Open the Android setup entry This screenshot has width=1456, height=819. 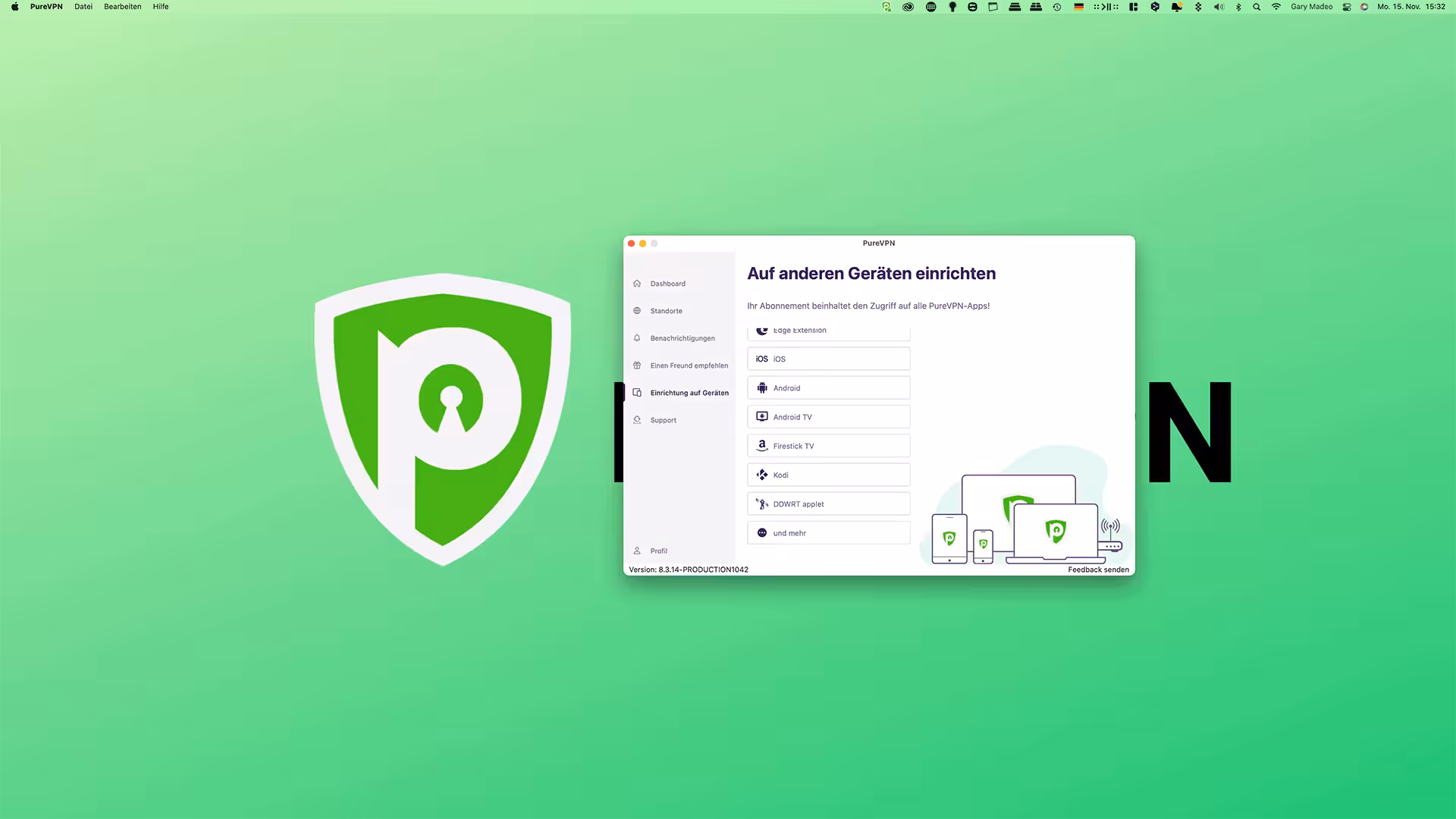[828, 388]
